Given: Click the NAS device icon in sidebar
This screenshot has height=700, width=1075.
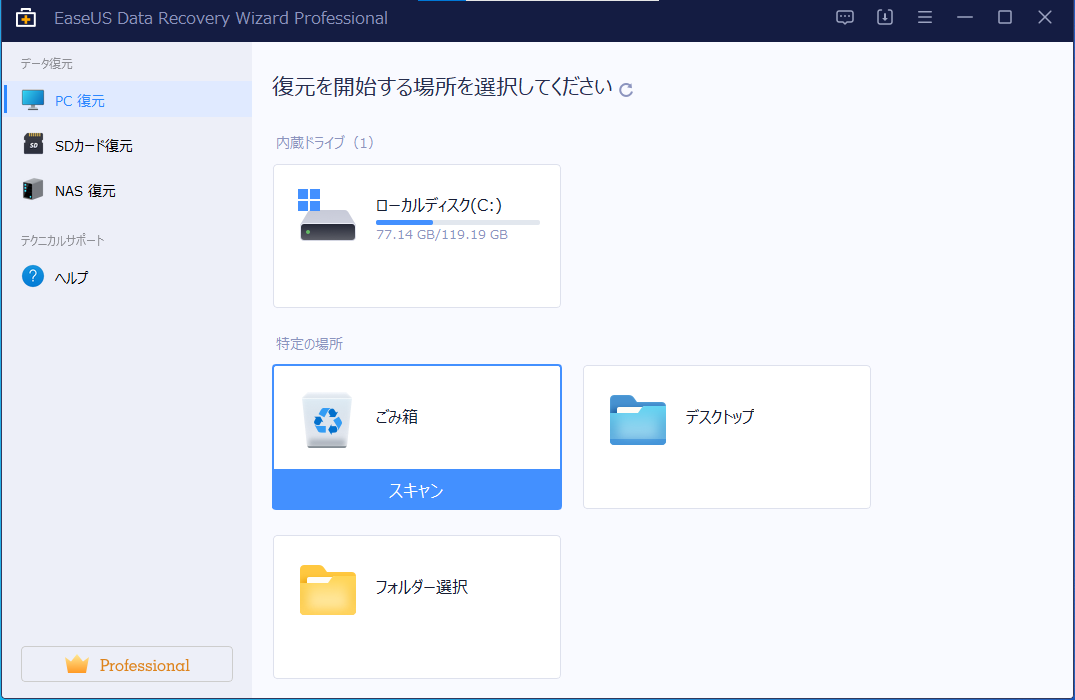Looking at the screenshot, I should click(32, 189).
